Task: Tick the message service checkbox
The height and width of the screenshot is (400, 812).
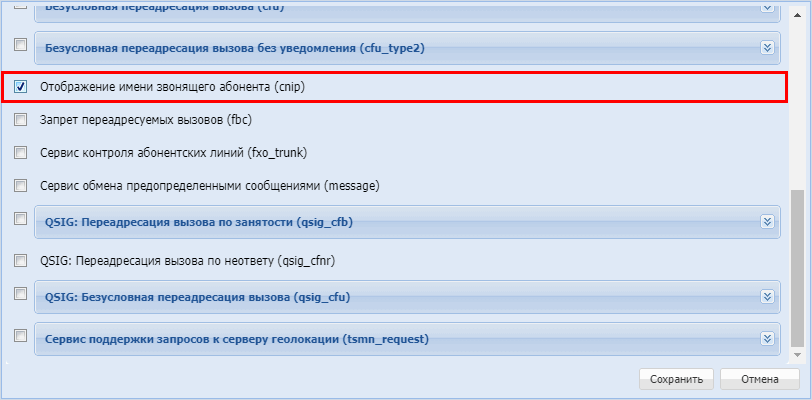Action: click(20, 185)
